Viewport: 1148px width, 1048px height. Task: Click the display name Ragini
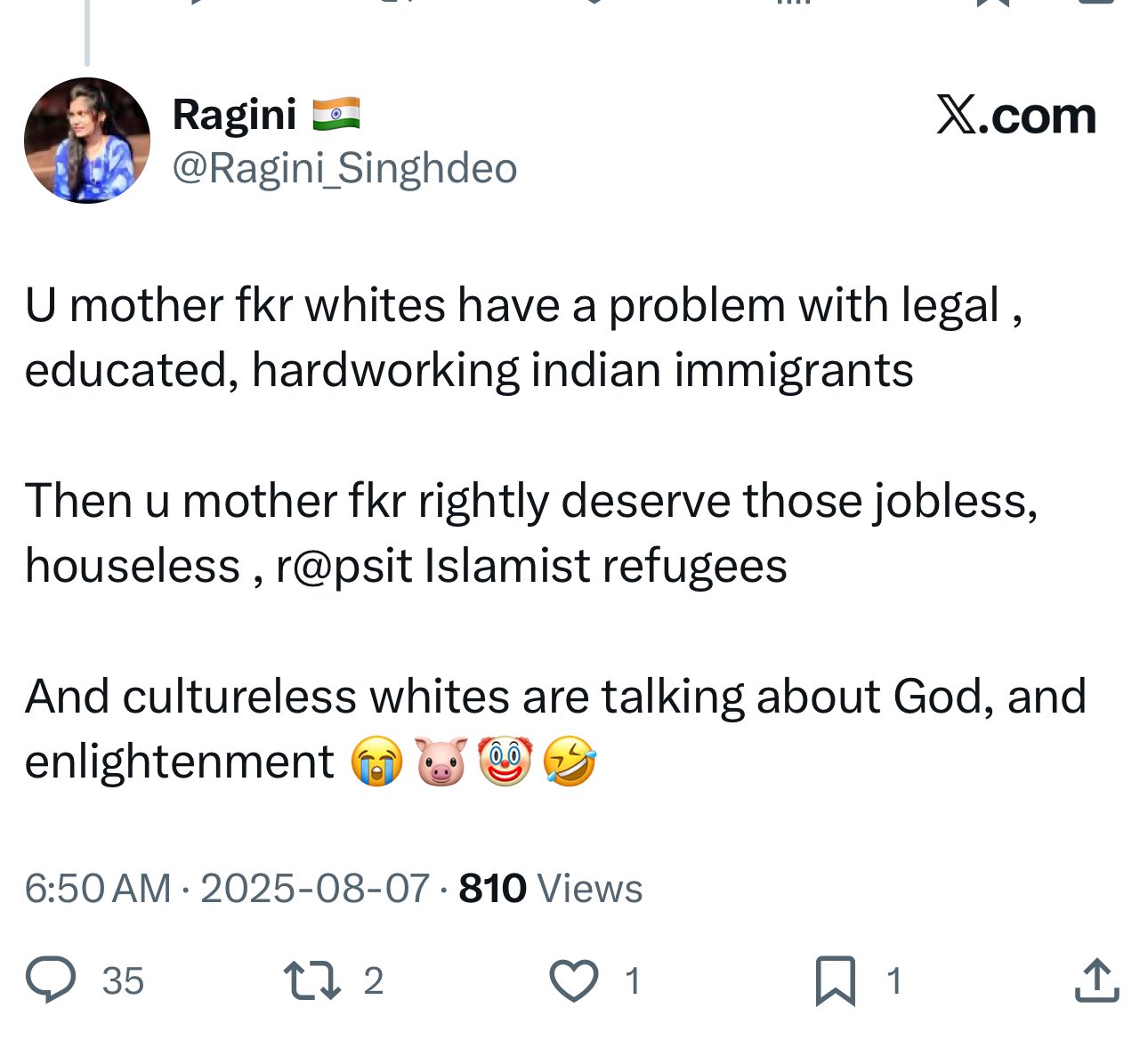pyautogui.click(x=234, y=115)
